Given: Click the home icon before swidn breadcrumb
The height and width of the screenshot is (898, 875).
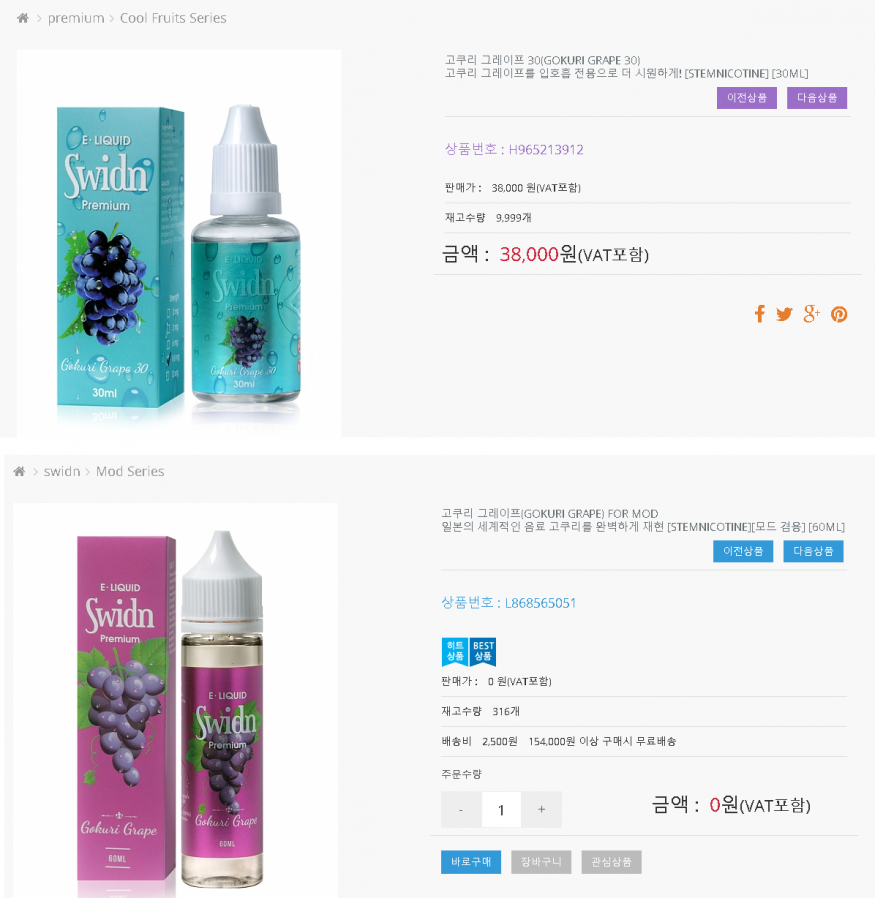Looking at the screenshot, I should 19,471.
